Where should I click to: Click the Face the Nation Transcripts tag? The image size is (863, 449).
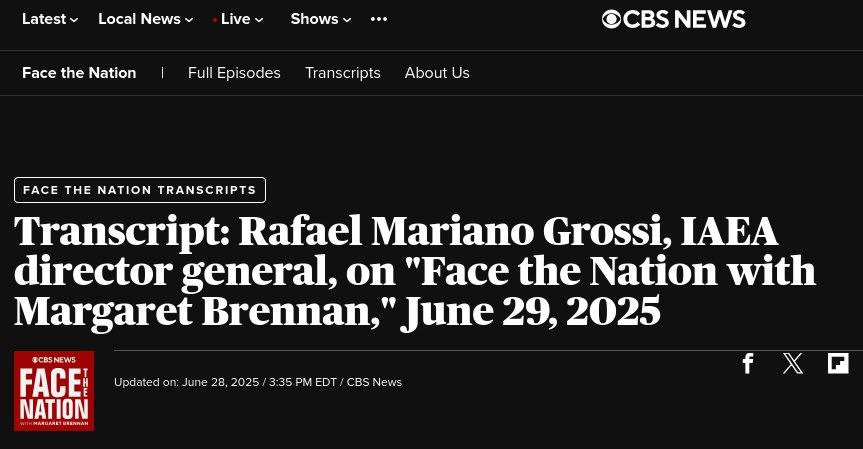(x=140, y=190)
